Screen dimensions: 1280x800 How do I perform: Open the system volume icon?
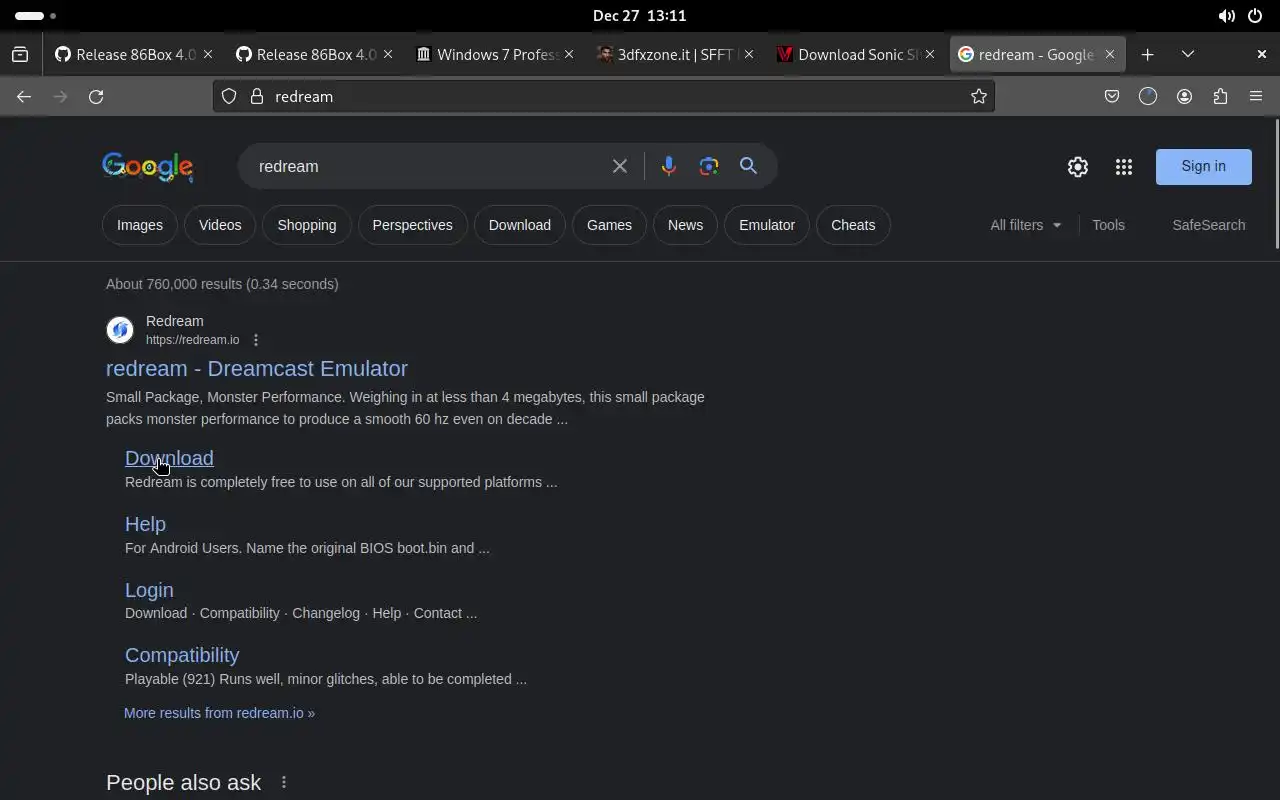[1226, 16]
